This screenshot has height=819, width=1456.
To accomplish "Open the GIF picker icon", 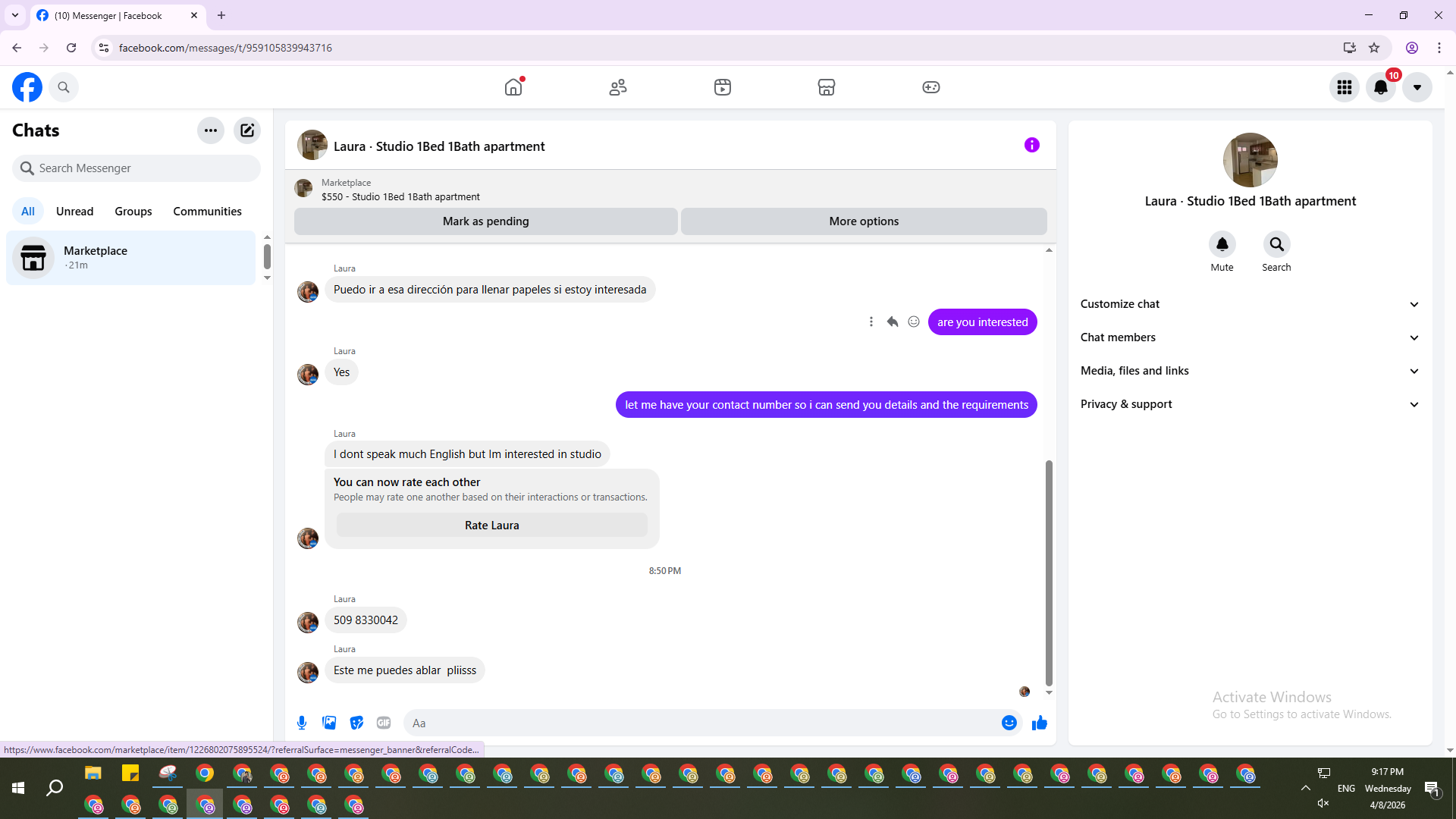I will pos(384,723).
